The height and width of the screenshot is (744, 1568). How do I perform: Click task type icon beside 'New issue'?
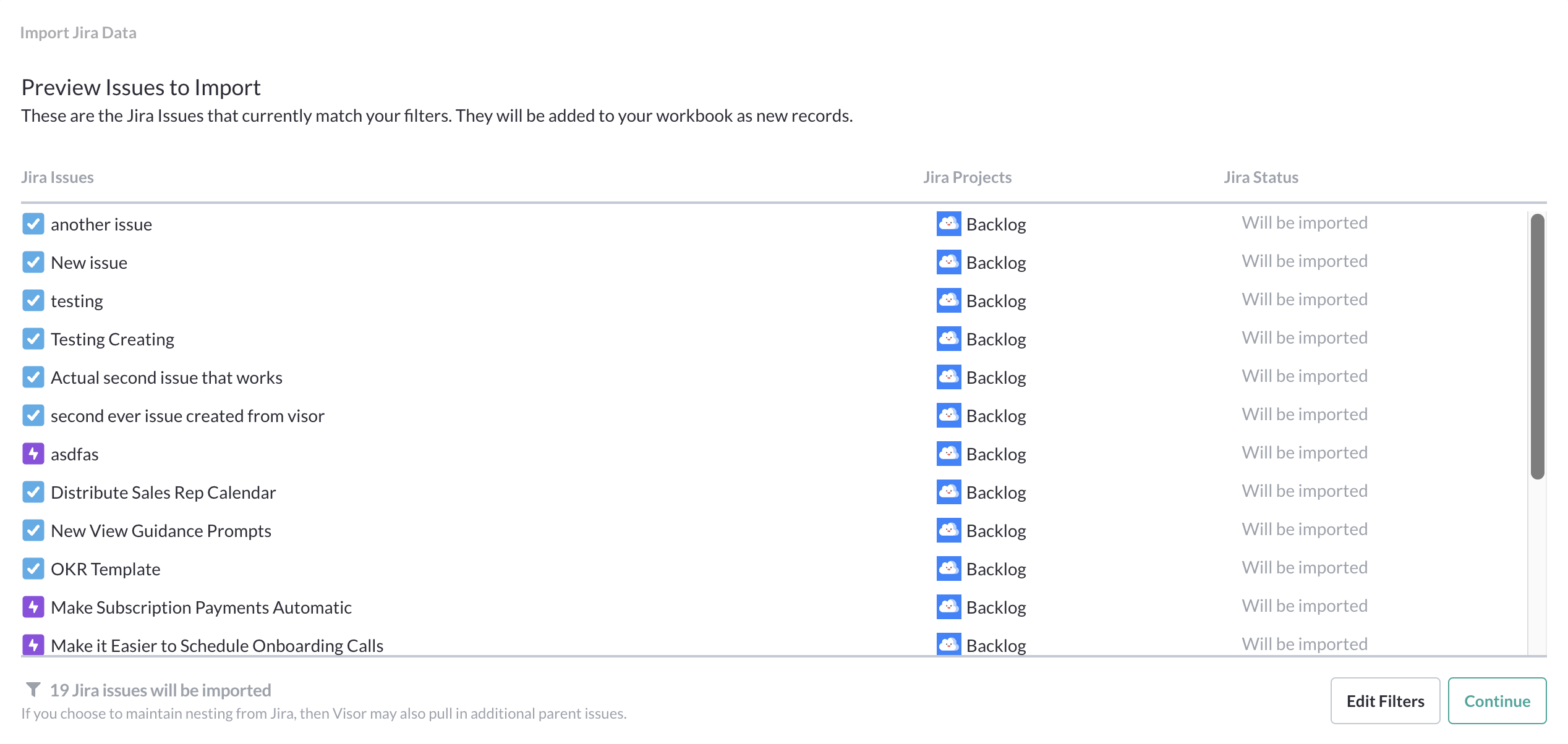(33, 262)
